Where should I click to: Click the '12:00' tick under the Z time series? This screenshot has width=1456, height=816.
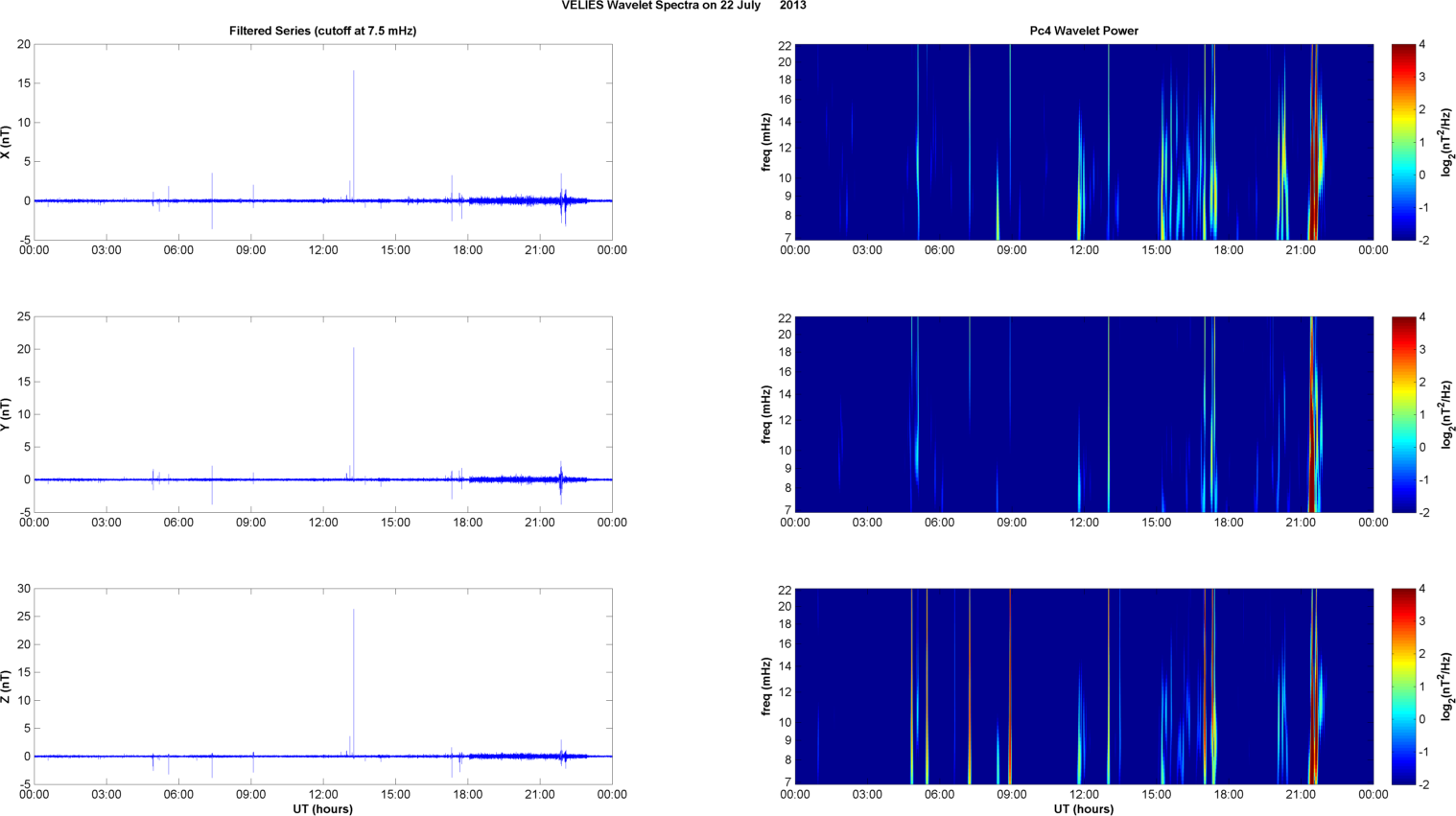click(323, 794)
